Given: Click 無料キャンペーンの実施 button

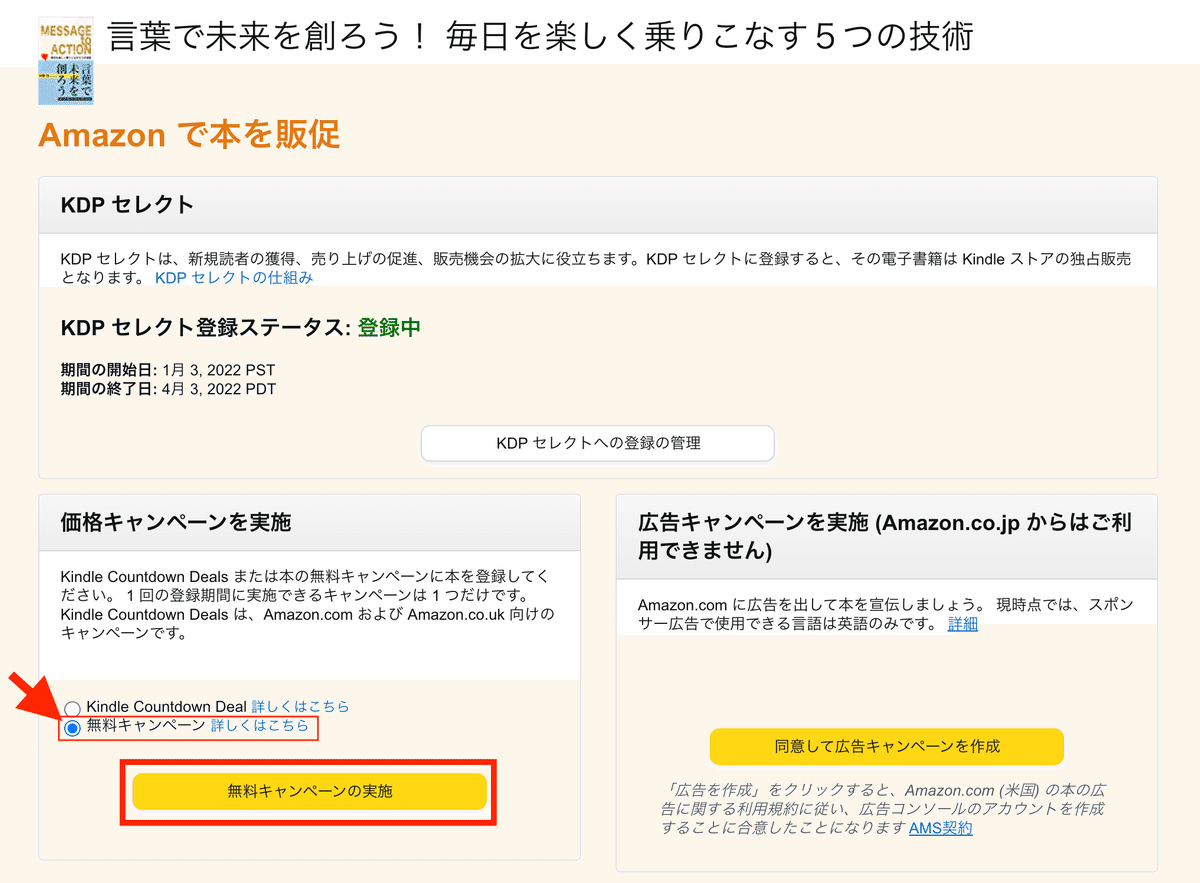Looking at the screenshot, I should pyautogui.click(x=310, y=791).
